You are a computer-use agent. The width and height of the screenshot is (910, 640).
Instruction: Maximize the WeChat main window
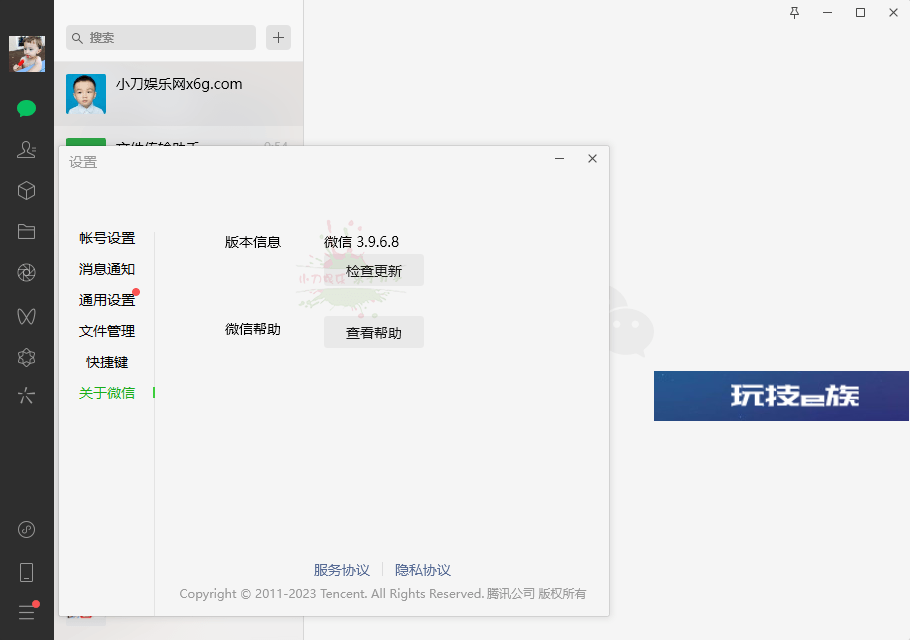(x=861, y=13)
